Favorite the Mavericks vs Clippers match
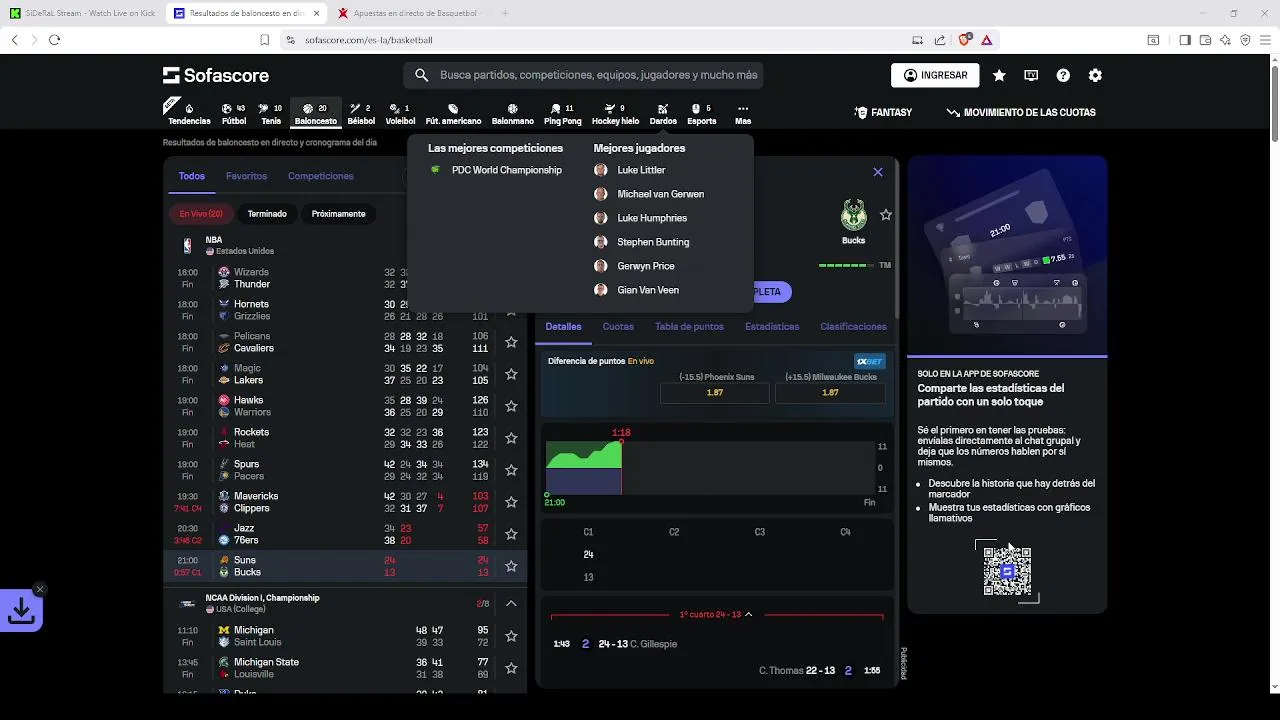Screen dimensions: 1280x720 pos(511,502)
